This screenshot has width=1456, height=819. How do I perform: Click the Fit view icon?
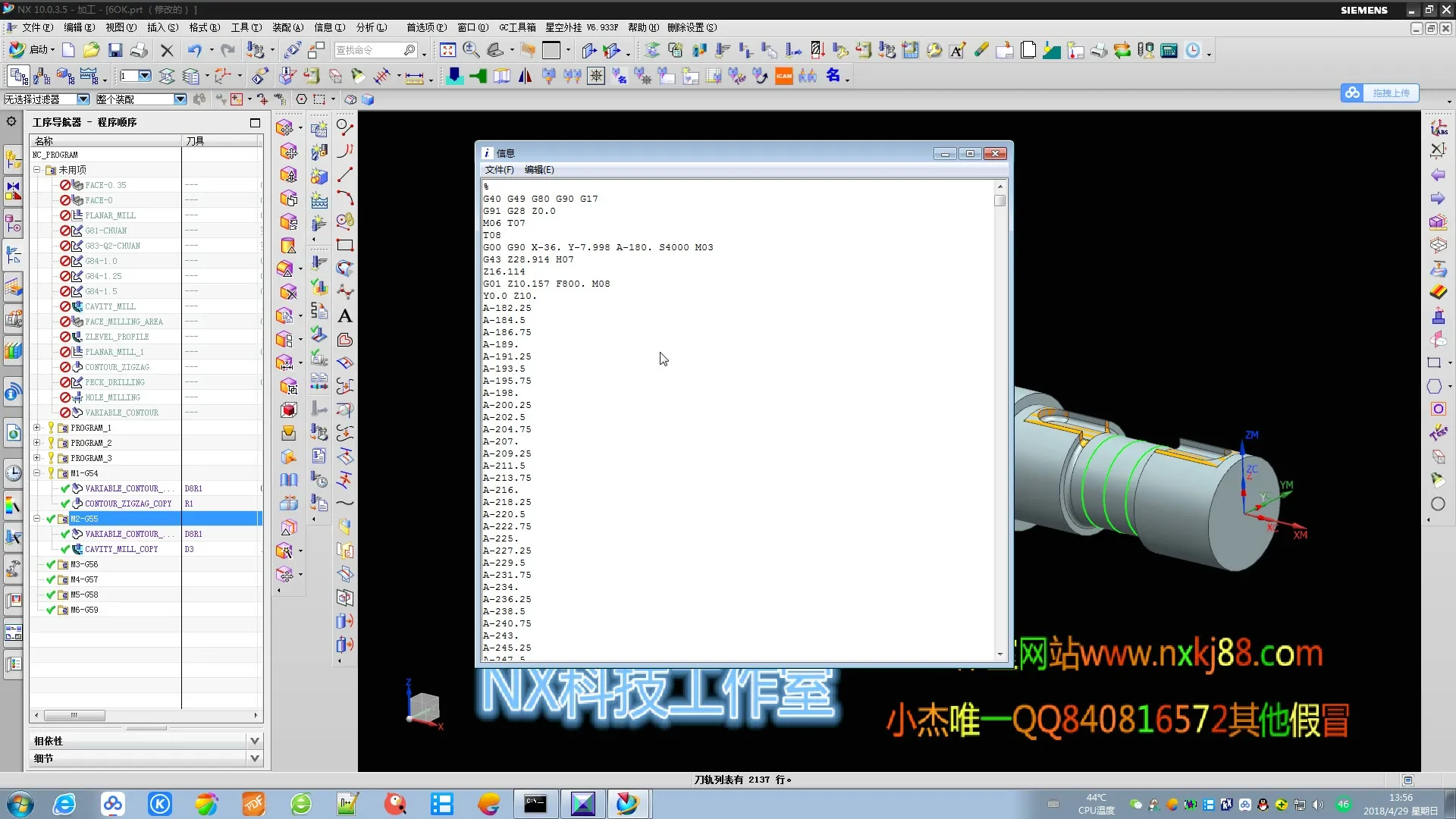coord(447,50)
